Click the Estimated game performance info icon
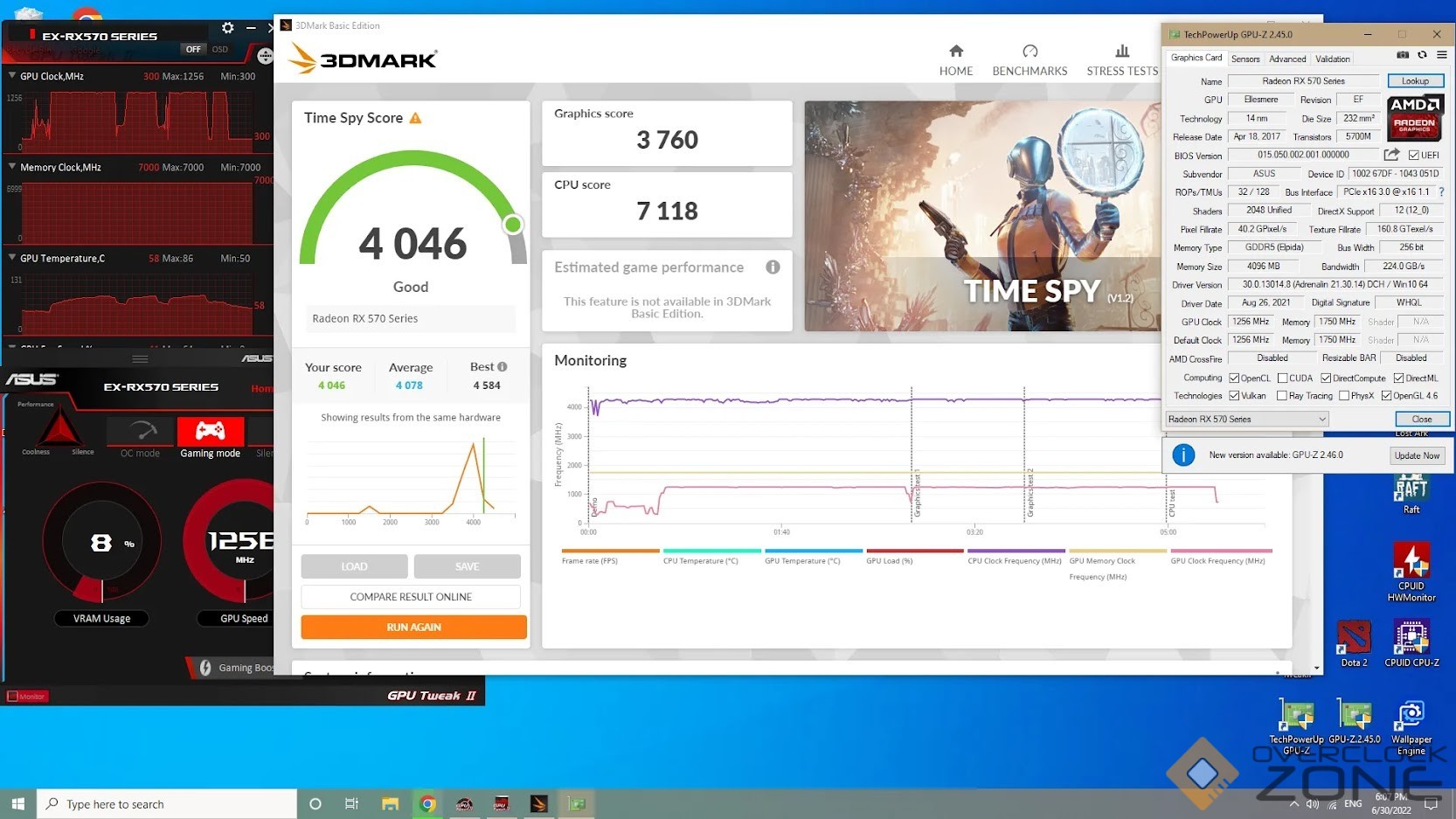 tap(773, 267)
